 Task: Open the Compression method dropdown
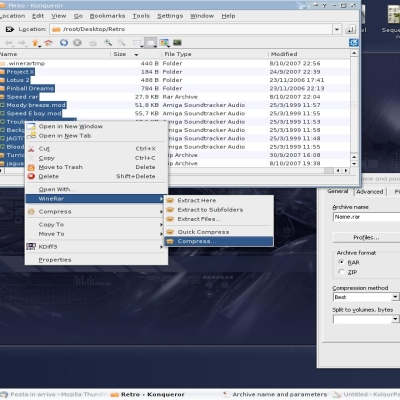click(x=395, y=297)
